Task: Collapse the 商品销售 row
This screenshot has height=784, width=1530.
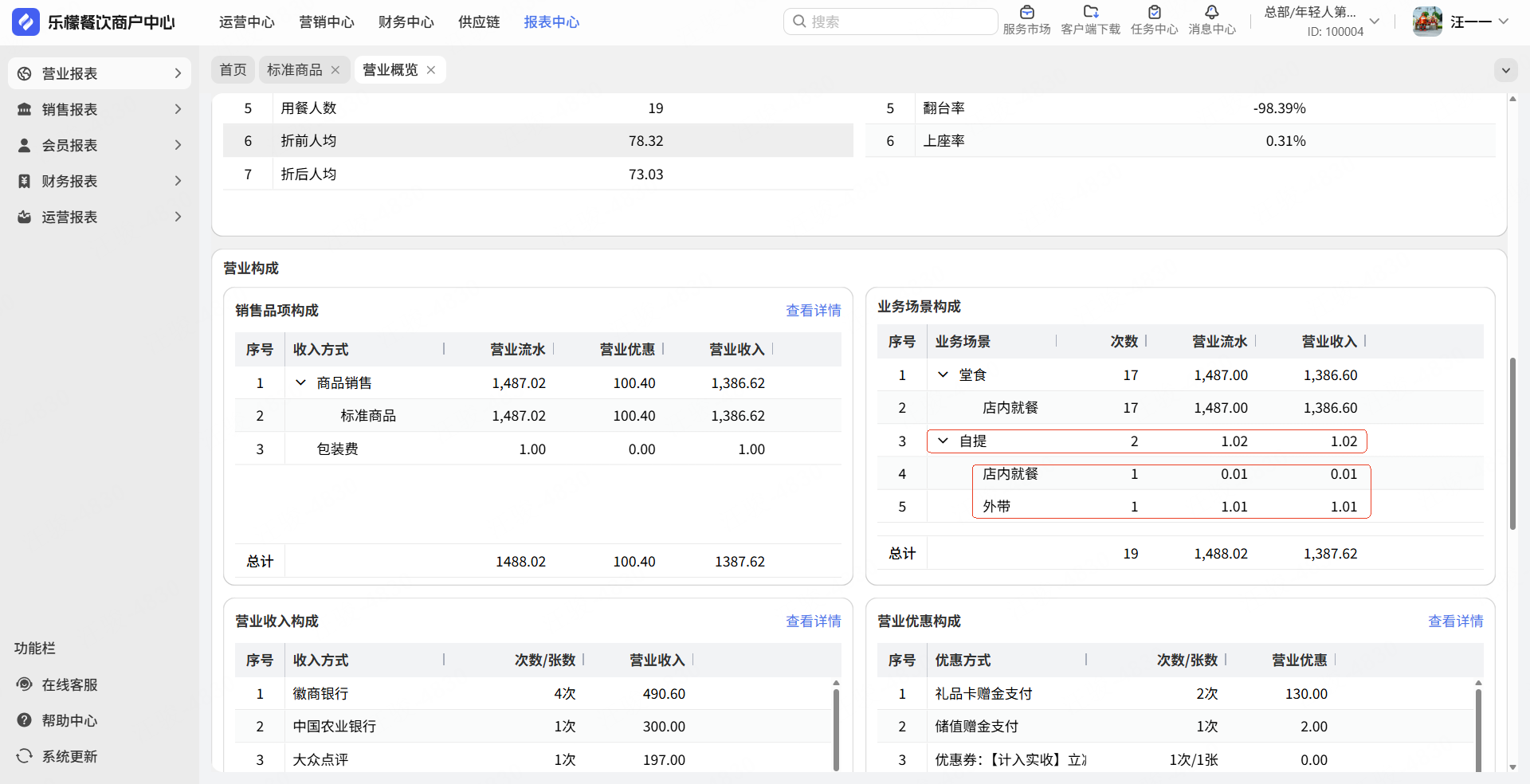Action: (x=300, y=382)
